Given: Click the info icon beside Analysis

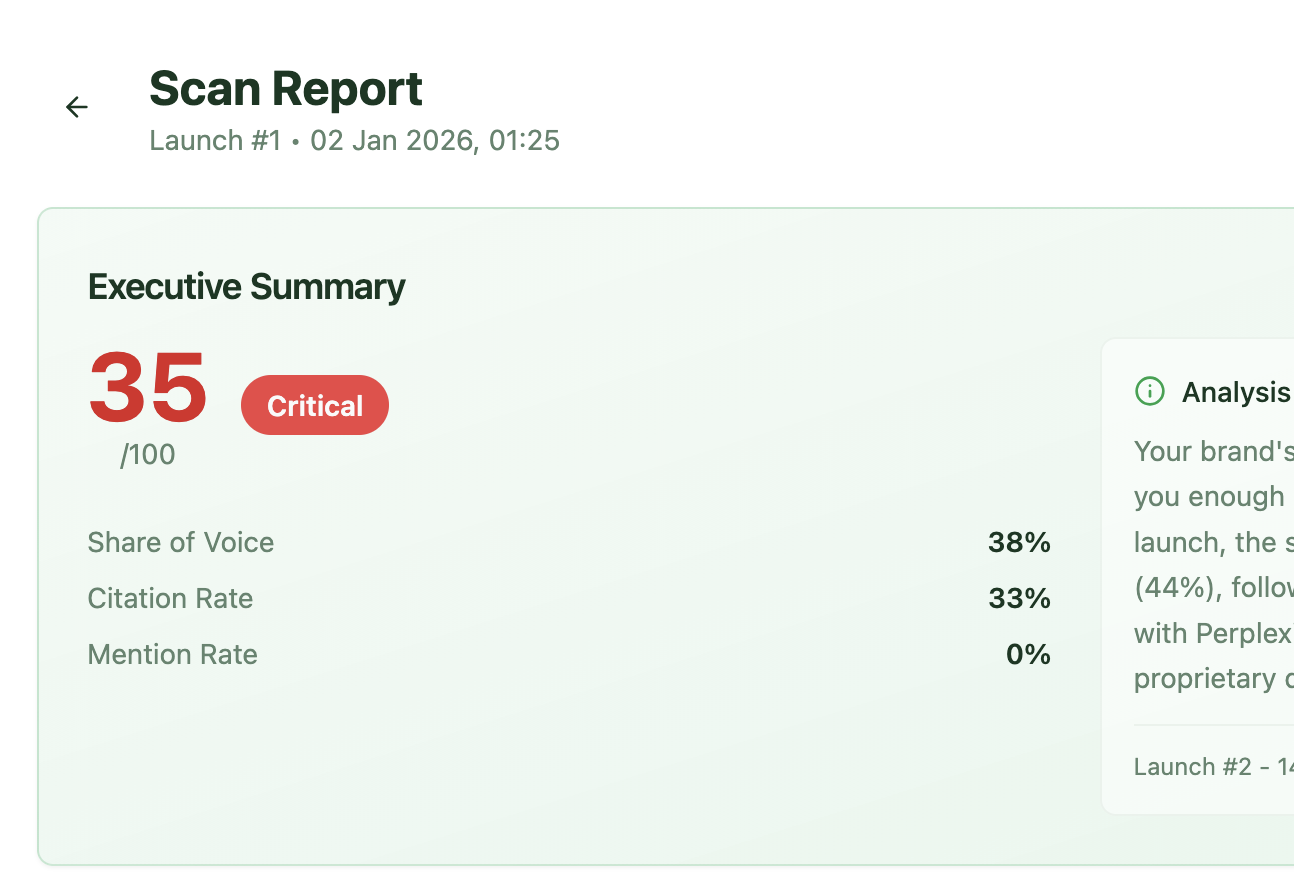Looking at the screenshot, I should [1149, 391].
